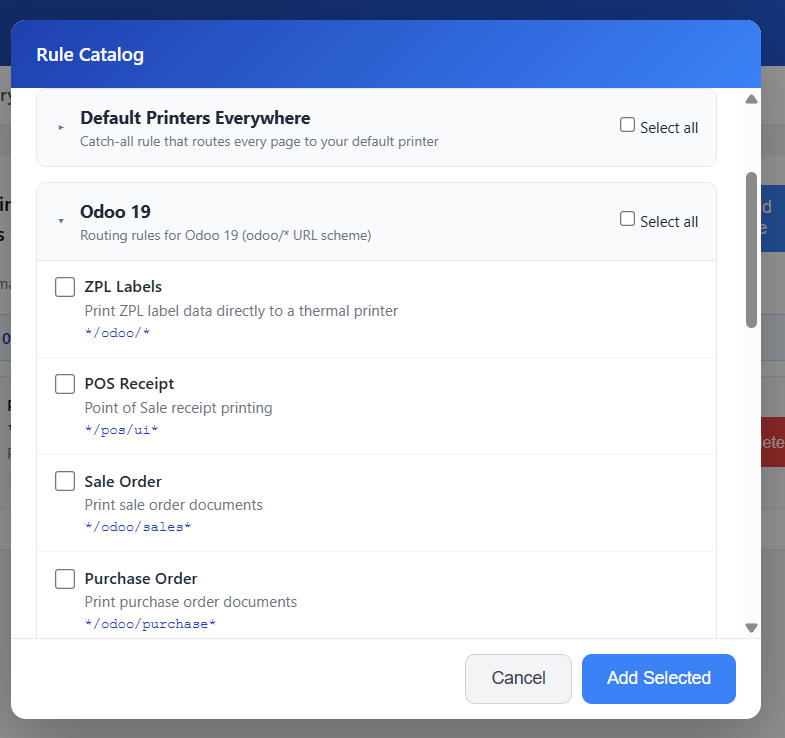Check Select all for Default Printers Everywhere
The height and width of the screenshot is (738, 785).
(x=627, y=126)
